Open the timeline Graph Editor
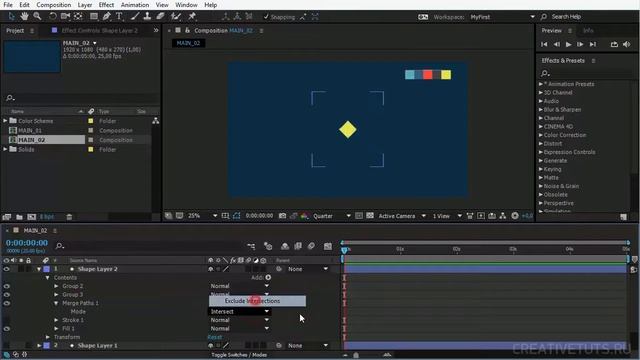The width and height of the screenshot is (640, 360). (x=328, y=246)
